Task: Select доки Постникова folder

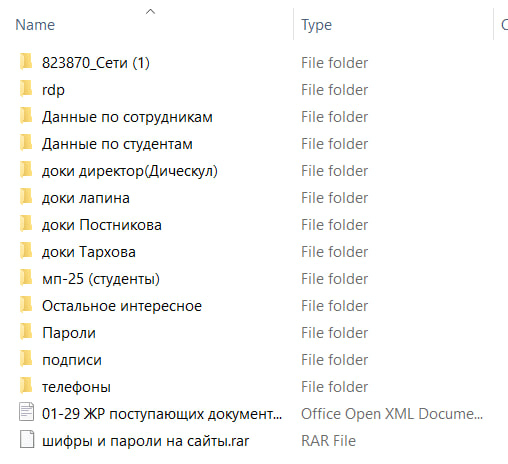Action: pyautogui.click(x=102, y=225)
